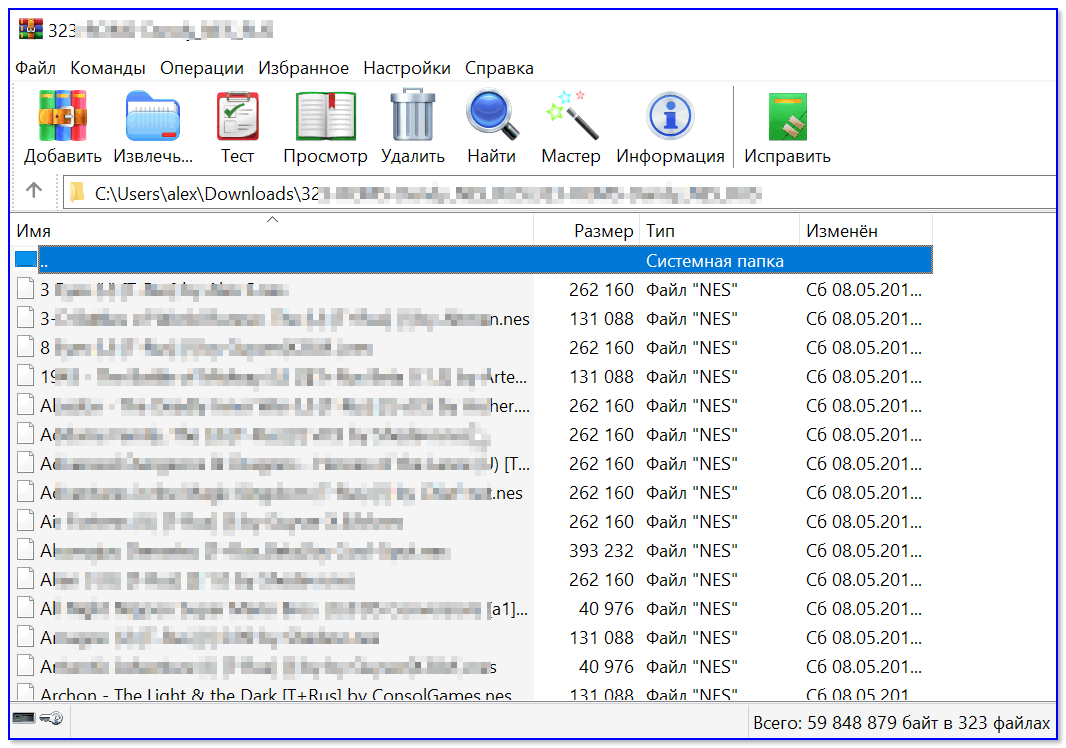The image size is (1066, 748).
Task: Sort files by Имя column header
Action: (270, 231)
